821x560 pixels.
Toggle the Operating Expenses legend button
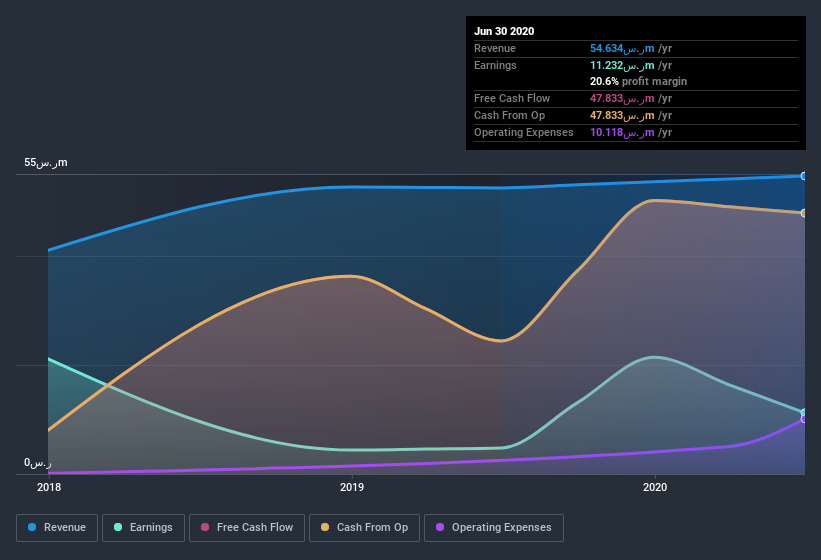(494, 528)
